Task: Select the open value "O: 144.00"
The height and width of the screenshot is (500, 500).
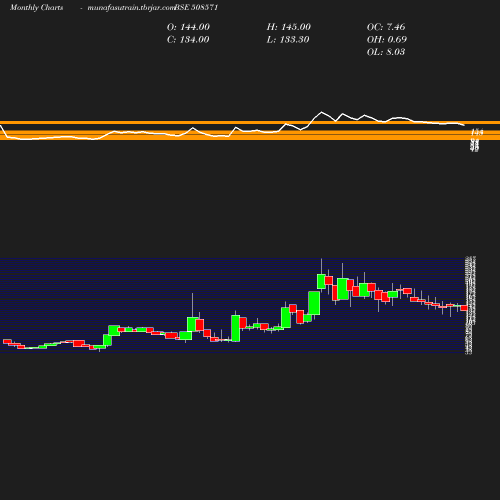Action: click(188, 27)
